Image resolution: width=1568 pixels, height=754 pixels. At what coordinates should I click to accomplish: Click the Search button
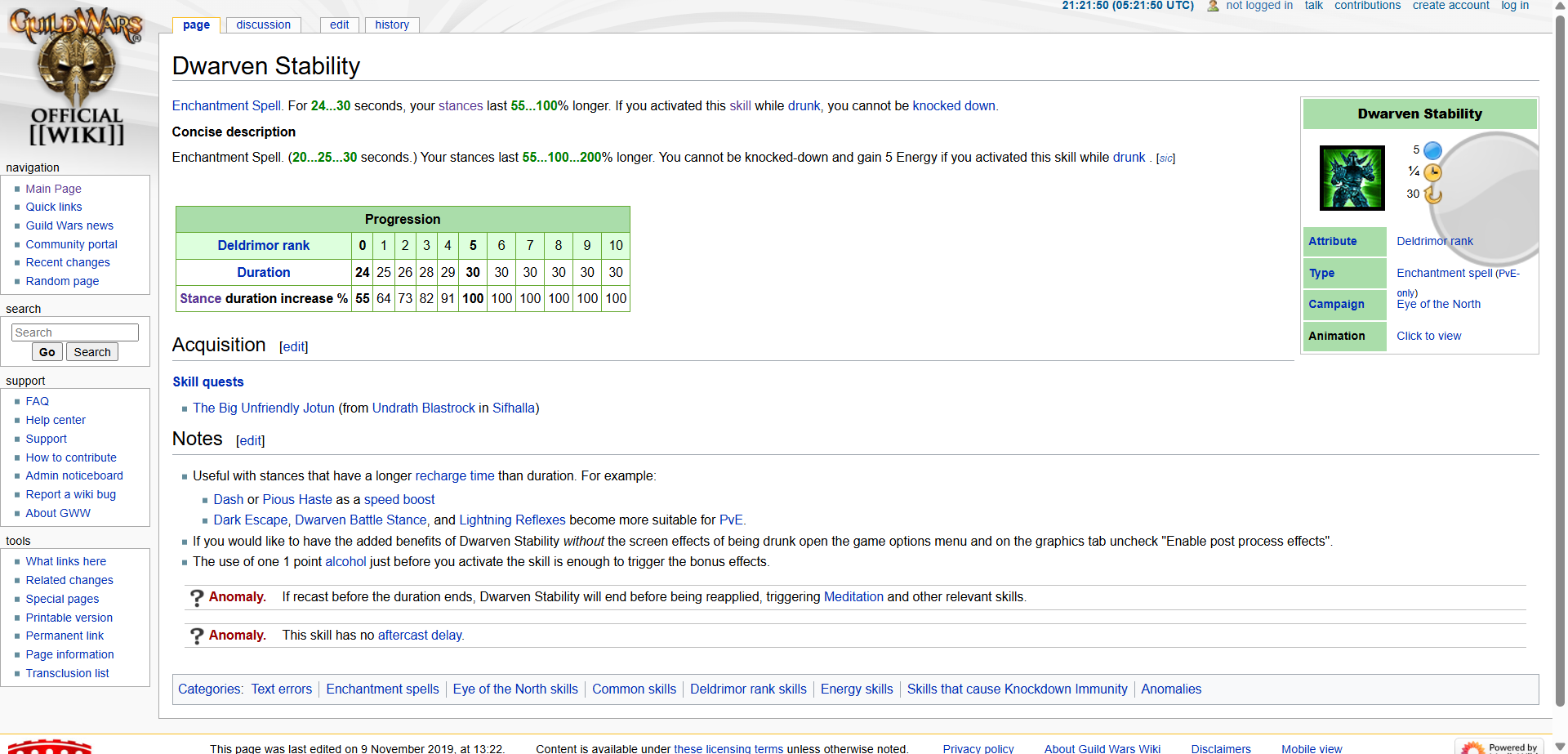click(x=92, y=352)
